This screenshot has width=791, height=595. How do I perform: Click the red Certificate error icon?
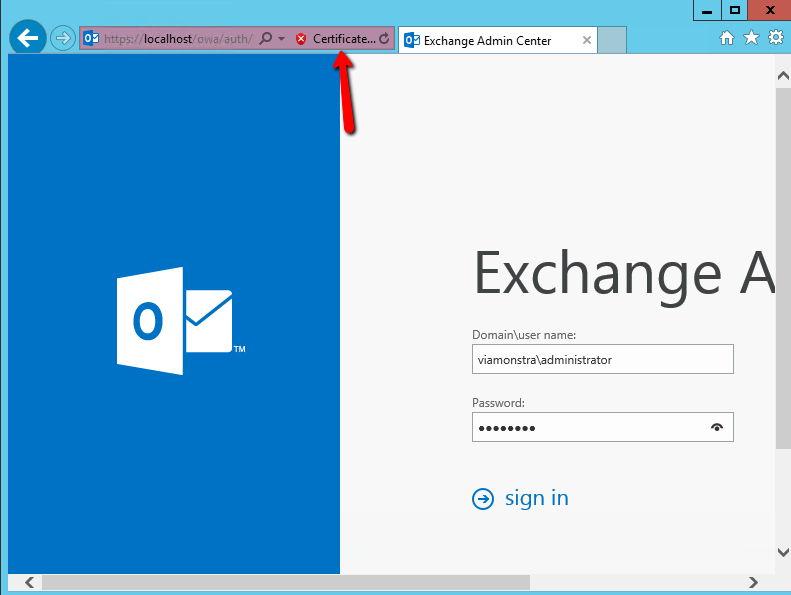[x=300, y=39]
